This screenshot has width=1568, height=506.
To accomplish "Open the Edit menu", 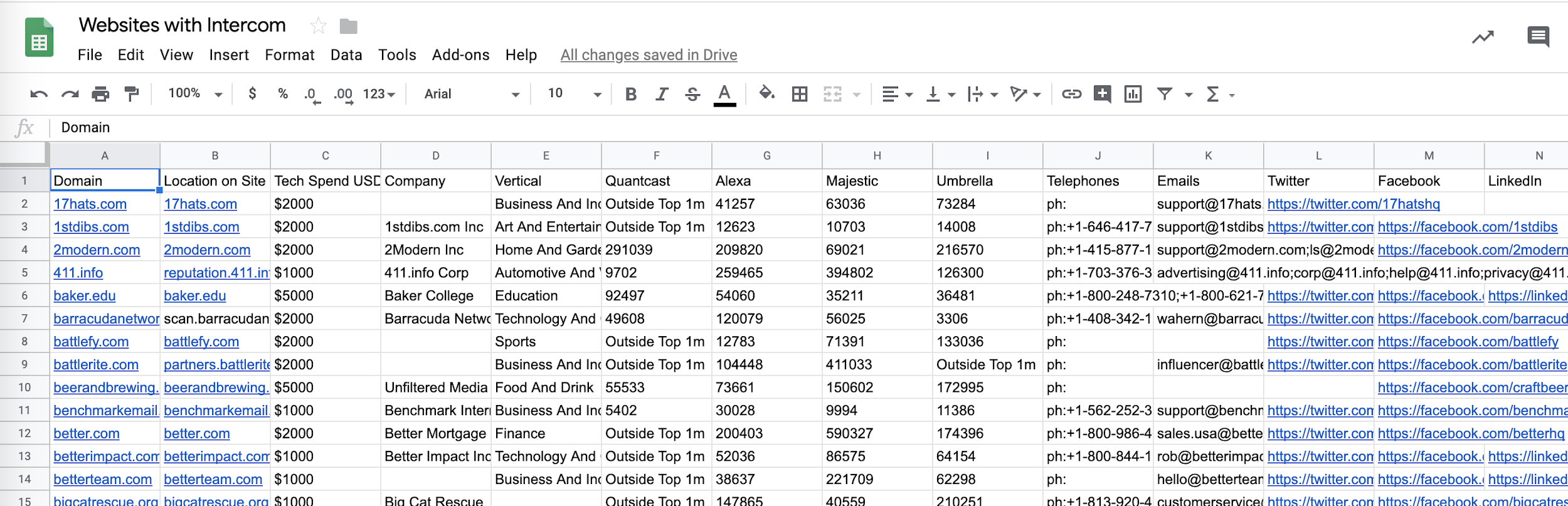I will coord(130,55).
